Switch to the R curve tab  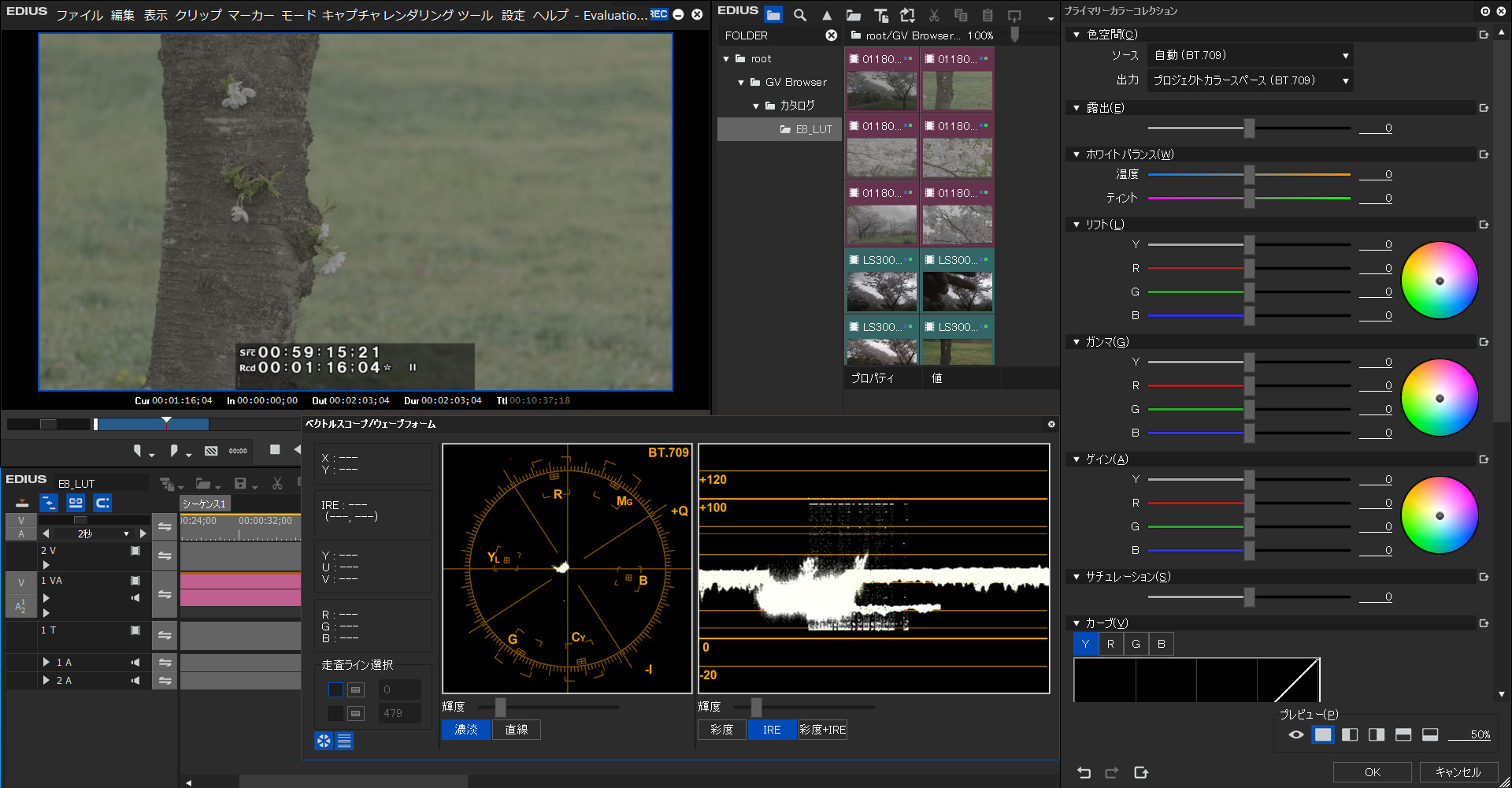coord(1110,644)
